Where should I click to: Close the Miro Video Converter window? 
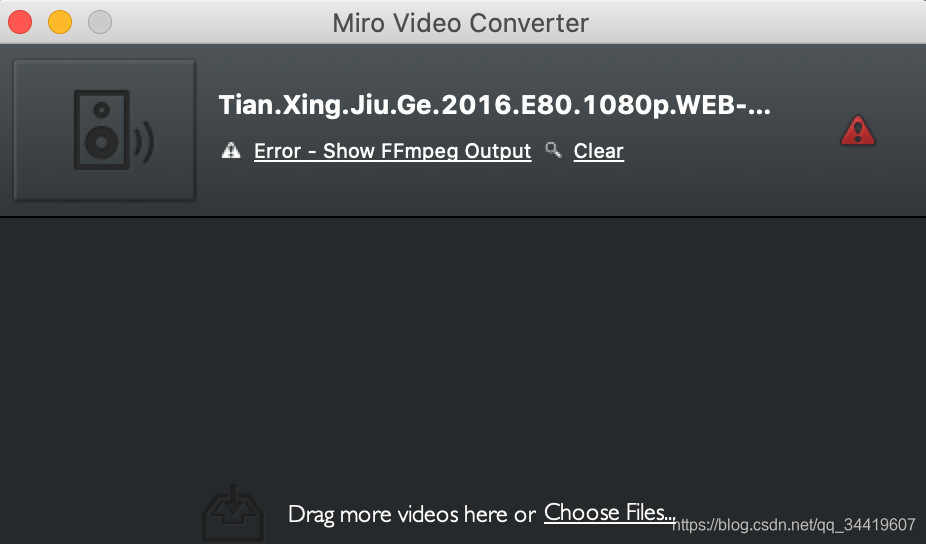click(x=20, y=22)
